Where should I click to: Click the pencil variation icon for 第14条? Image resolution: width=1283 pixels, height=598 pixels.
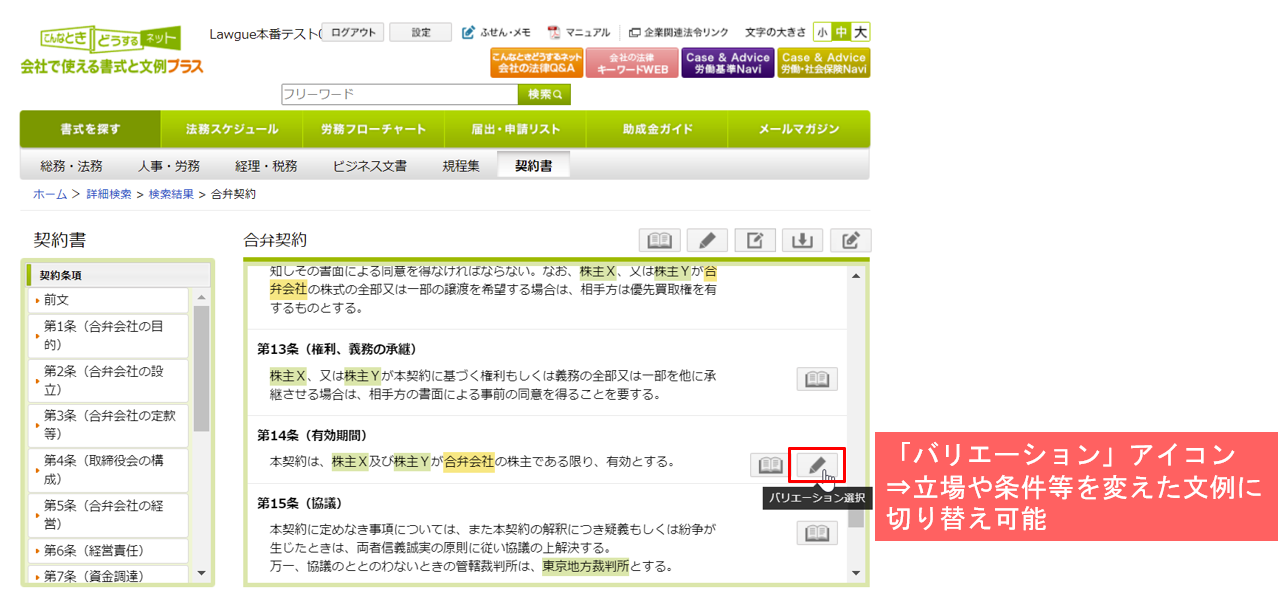click(817, 465)
